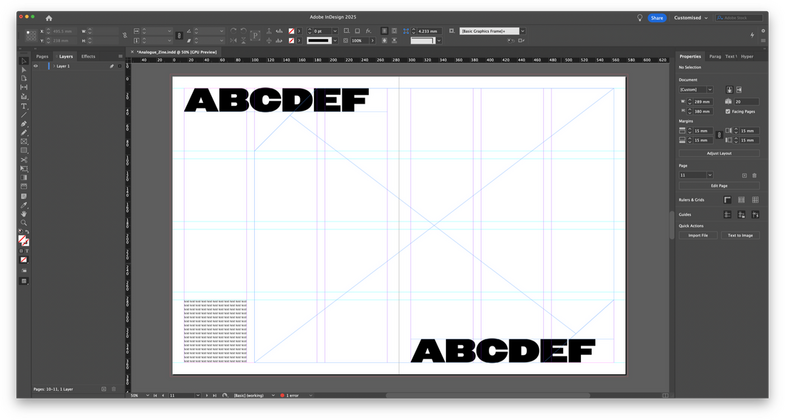Viewport: 785px width, 420px height.
Task: Click the fill/stroke color swatch in toolbox
Action: [x=24, y=240]
